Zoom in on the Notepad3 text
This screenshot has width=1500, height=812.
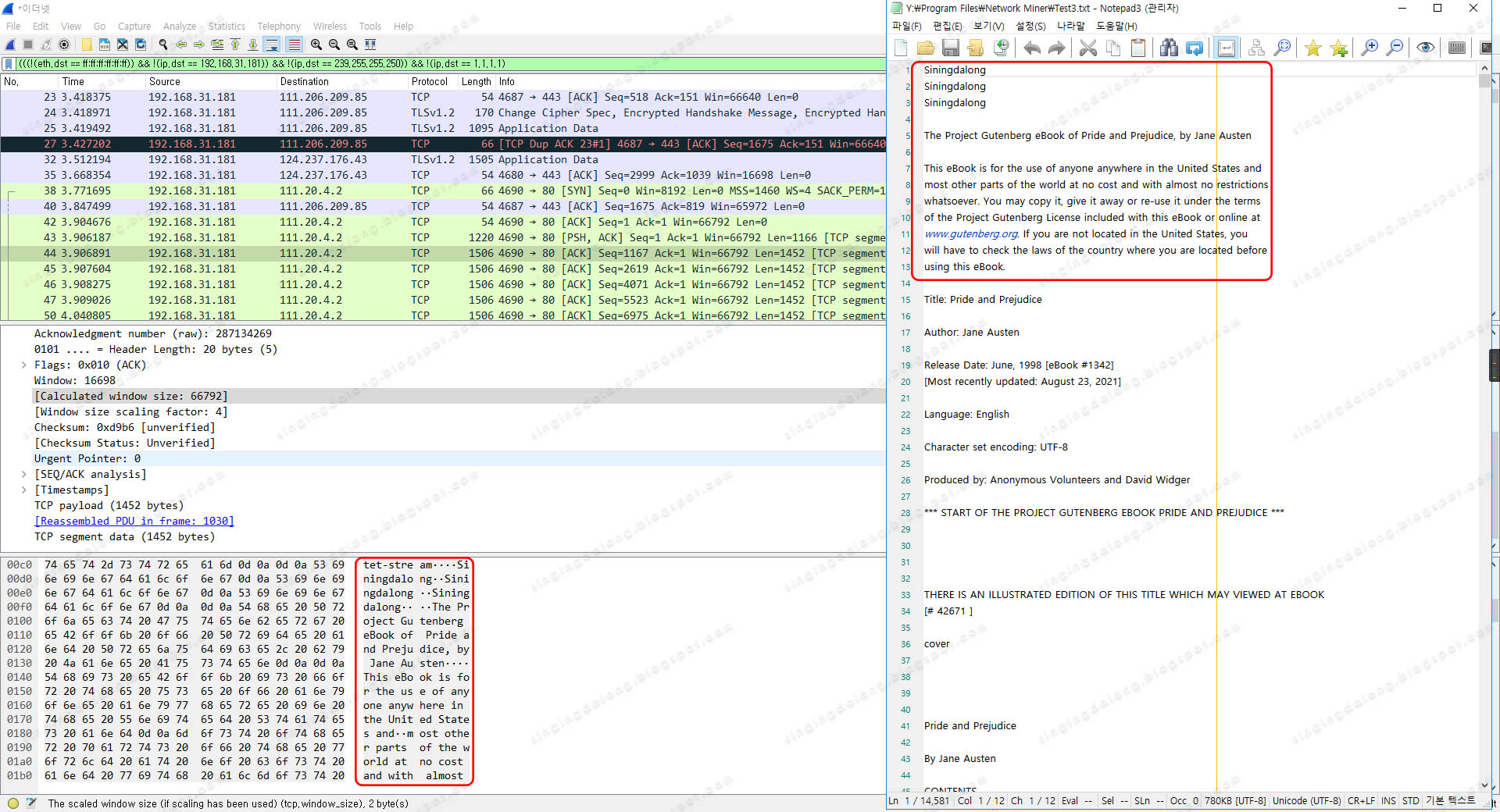coord(1370,48)
